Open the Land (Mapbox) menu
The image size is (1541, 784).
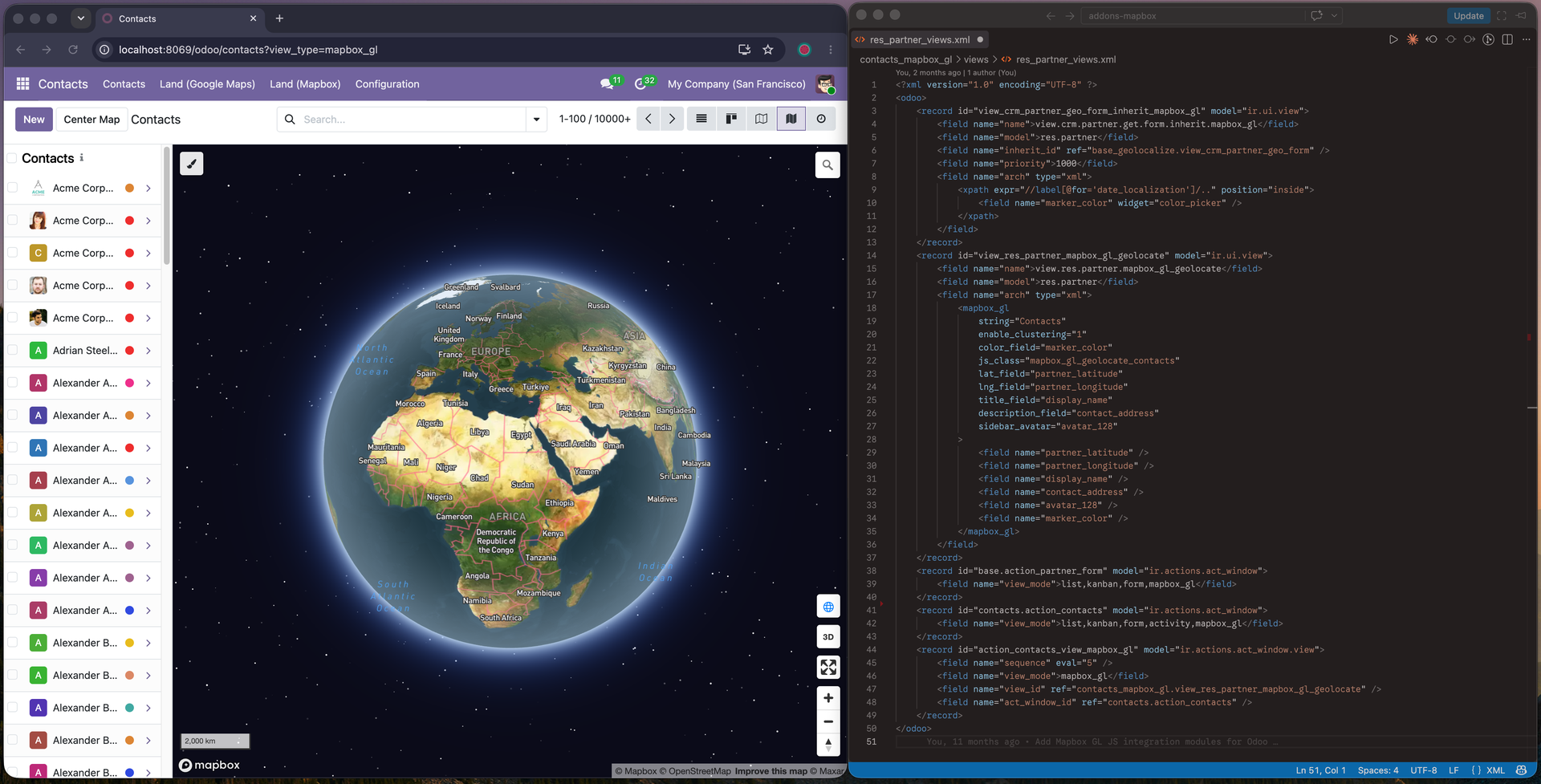pos(305,83)
